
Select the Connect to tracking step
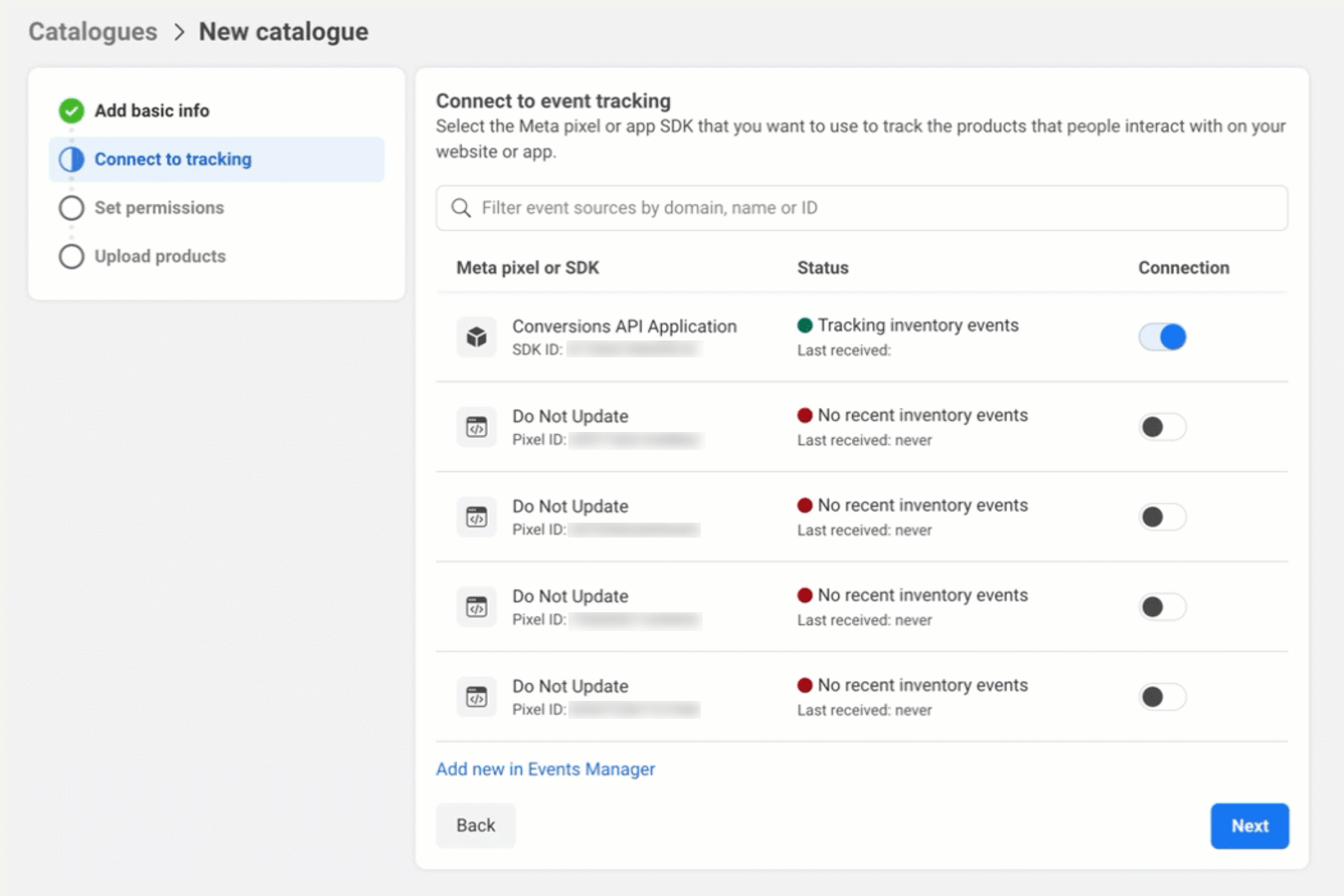coord(173,158)
